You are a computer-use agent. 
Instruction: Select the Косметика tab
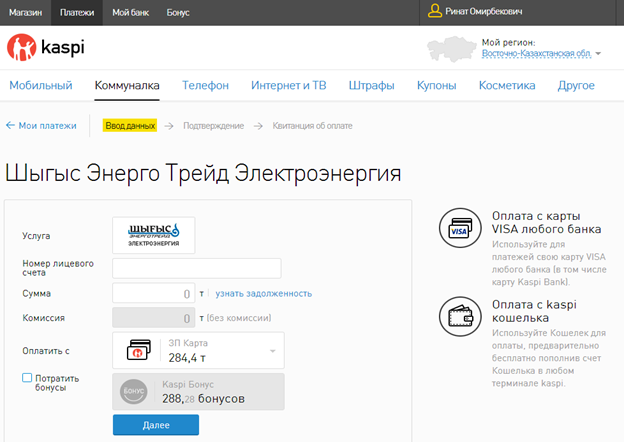(x=507, y=85)
